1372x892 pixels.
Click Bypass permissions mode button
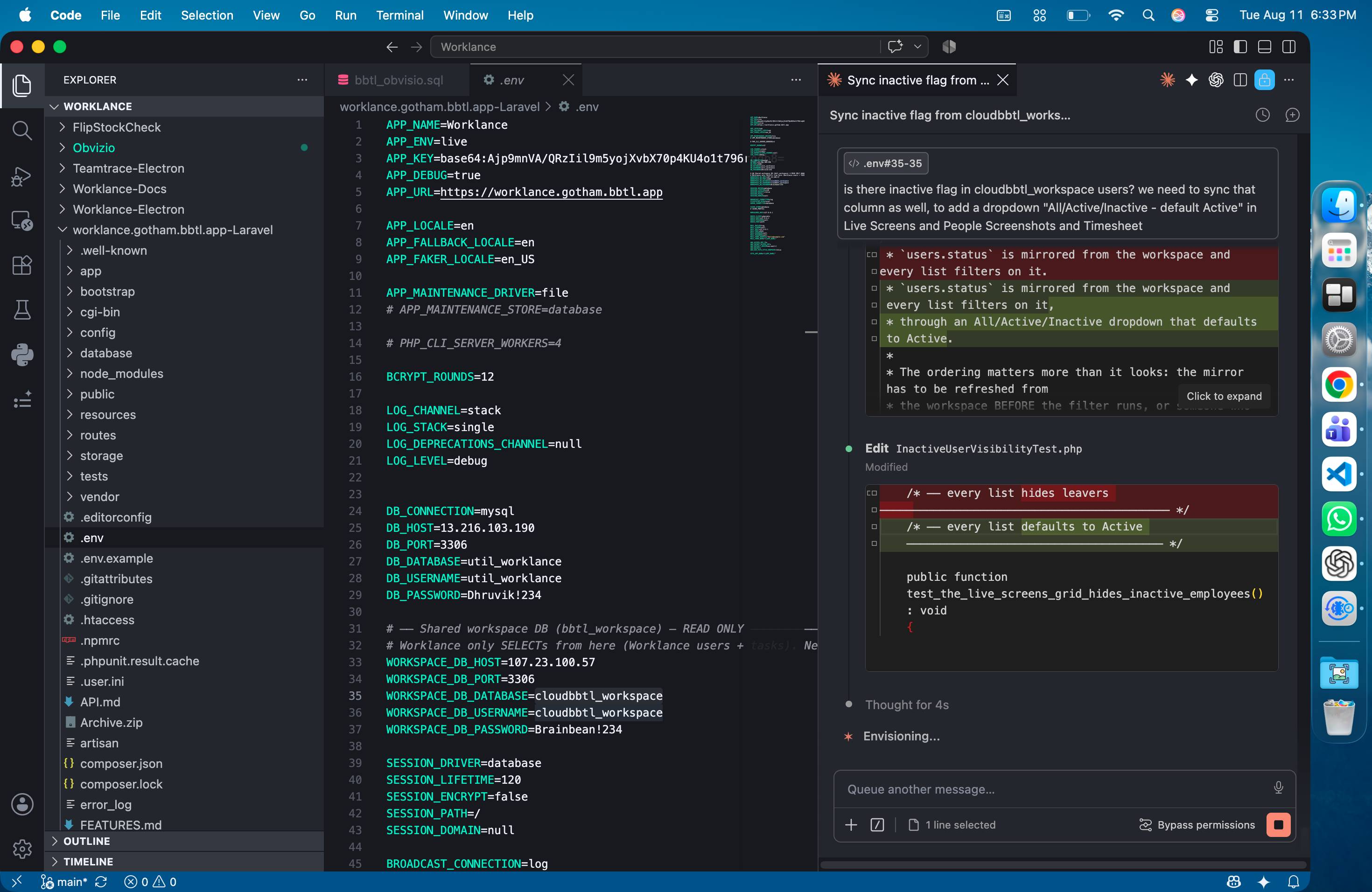[x=1197, y=824]
